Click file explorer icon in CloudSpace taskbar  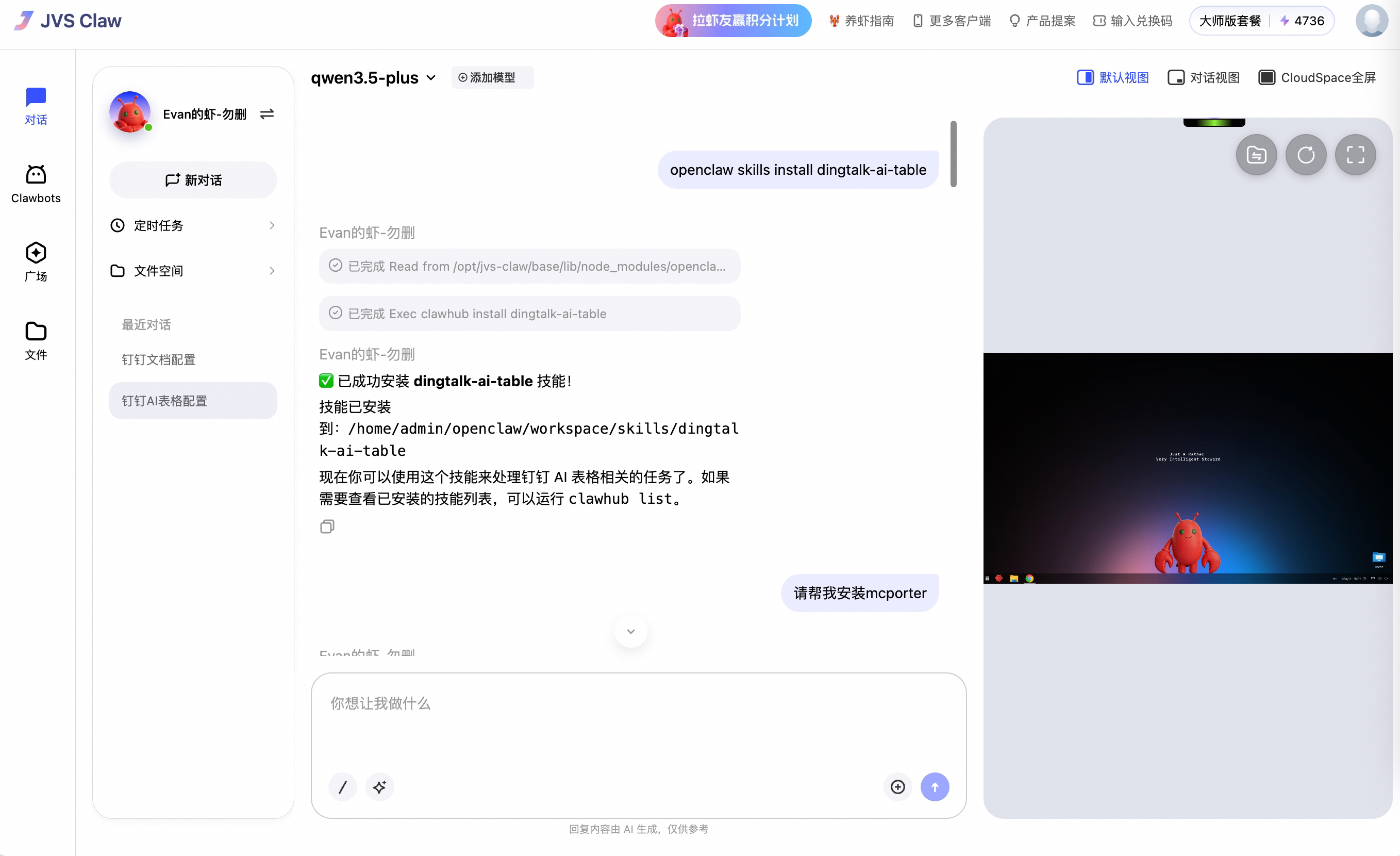pyautogui.click(x=1014, y=579)
